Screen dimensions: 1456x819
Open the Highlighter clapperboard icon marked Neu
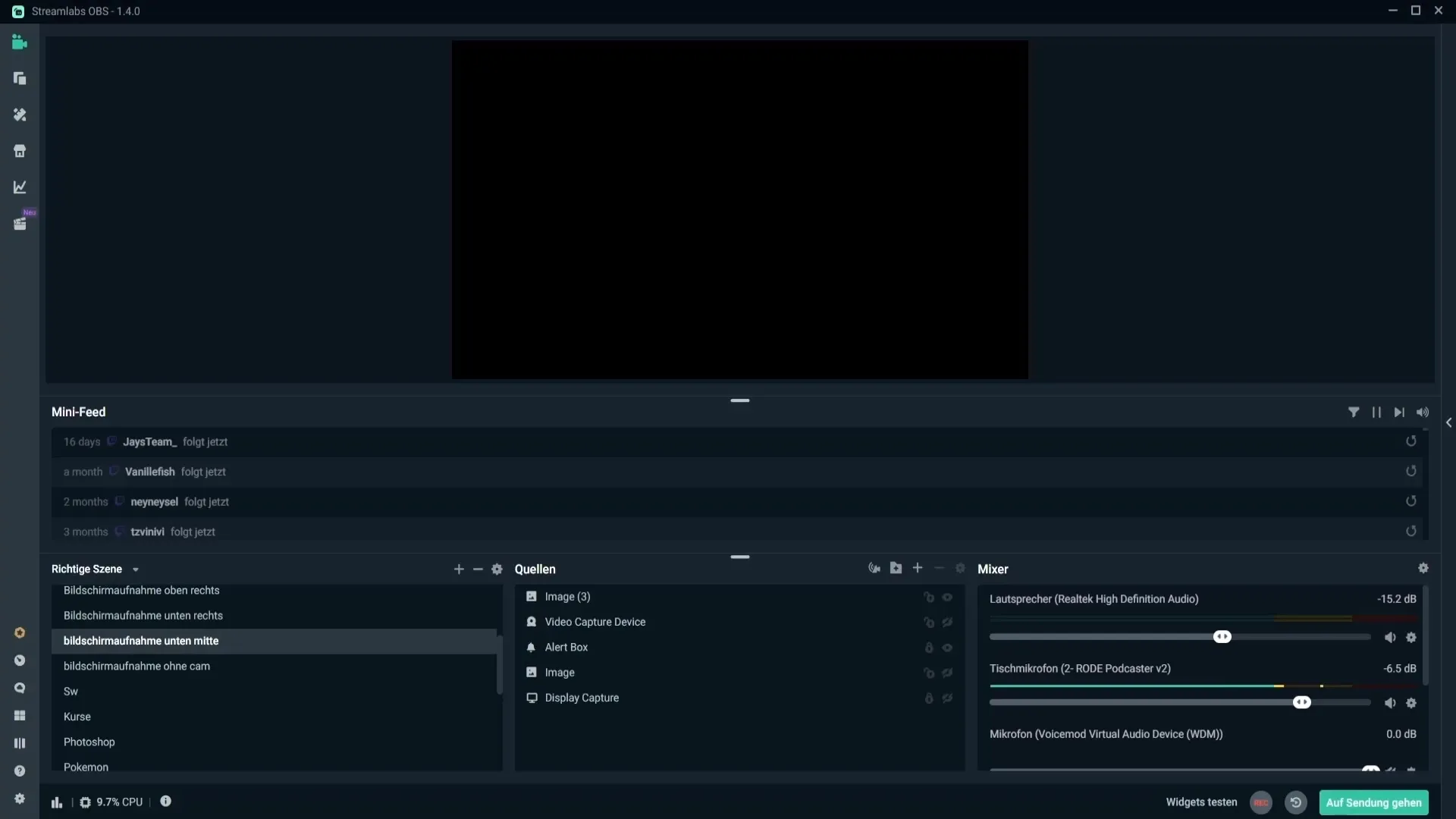click(20, 224)
